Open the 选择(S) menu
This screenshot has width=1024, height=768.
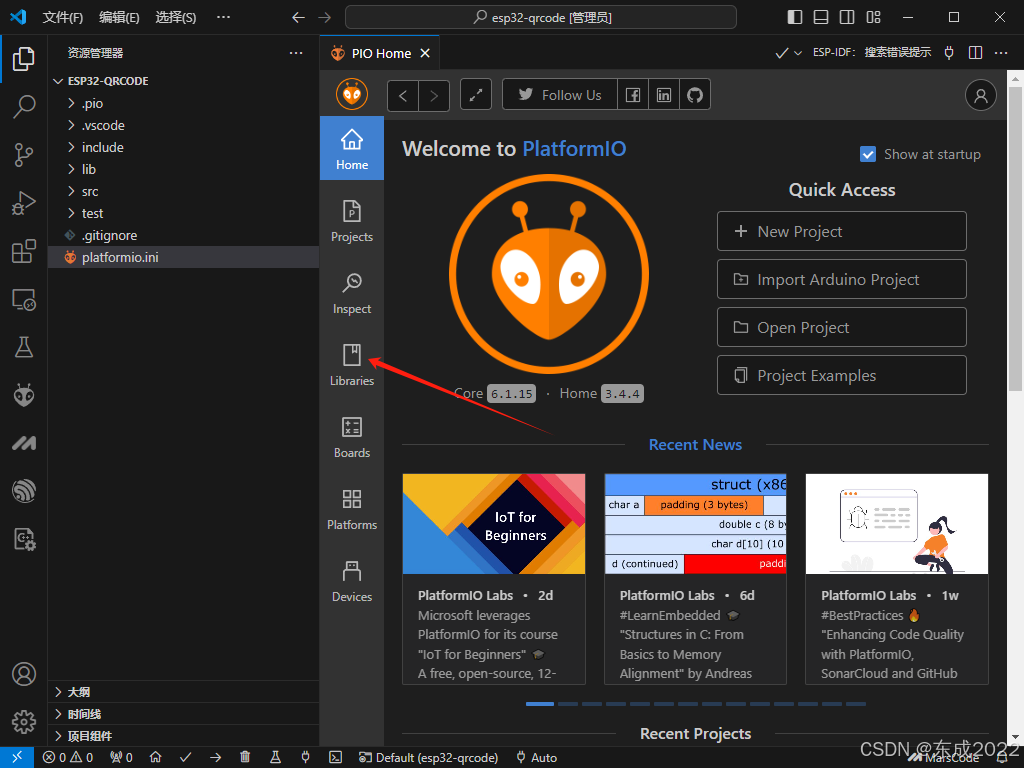pyautogui.click(x=176, y=18)
